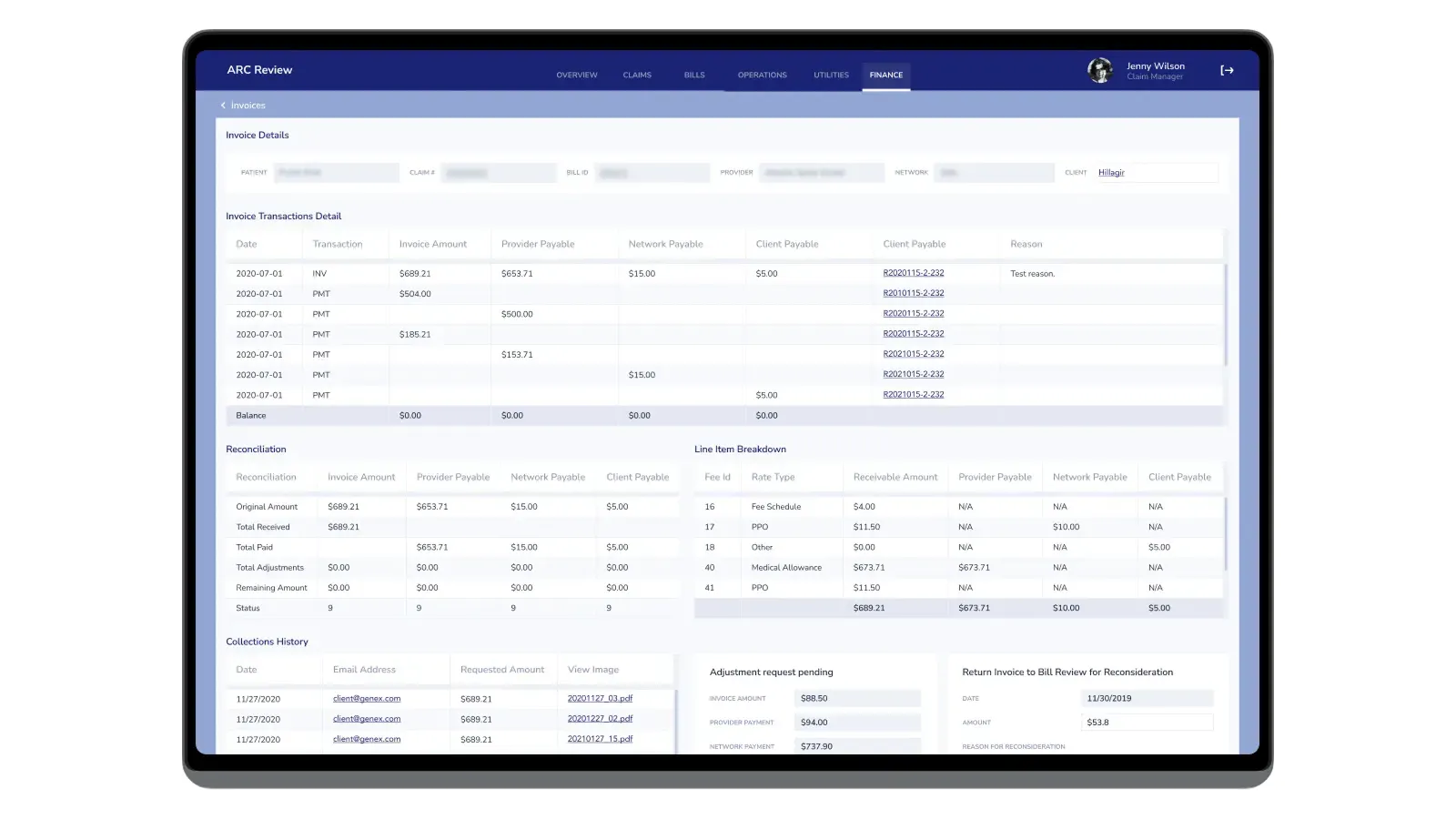Viewport: 1456px width, 819px height.
Task: Open R2021015-2-232 link in $5.00 PMT row
Action: pyautogui.click(x=914, y=395)
